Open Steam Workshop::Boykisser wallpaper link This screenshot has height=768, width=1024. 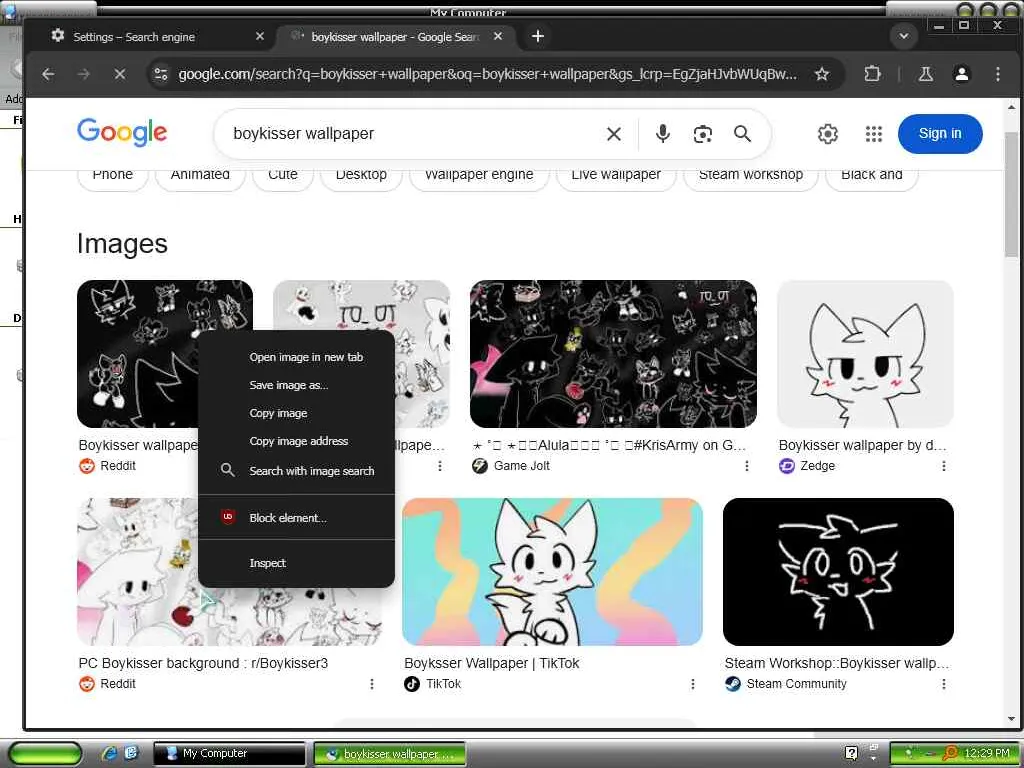tap(837, 663)
